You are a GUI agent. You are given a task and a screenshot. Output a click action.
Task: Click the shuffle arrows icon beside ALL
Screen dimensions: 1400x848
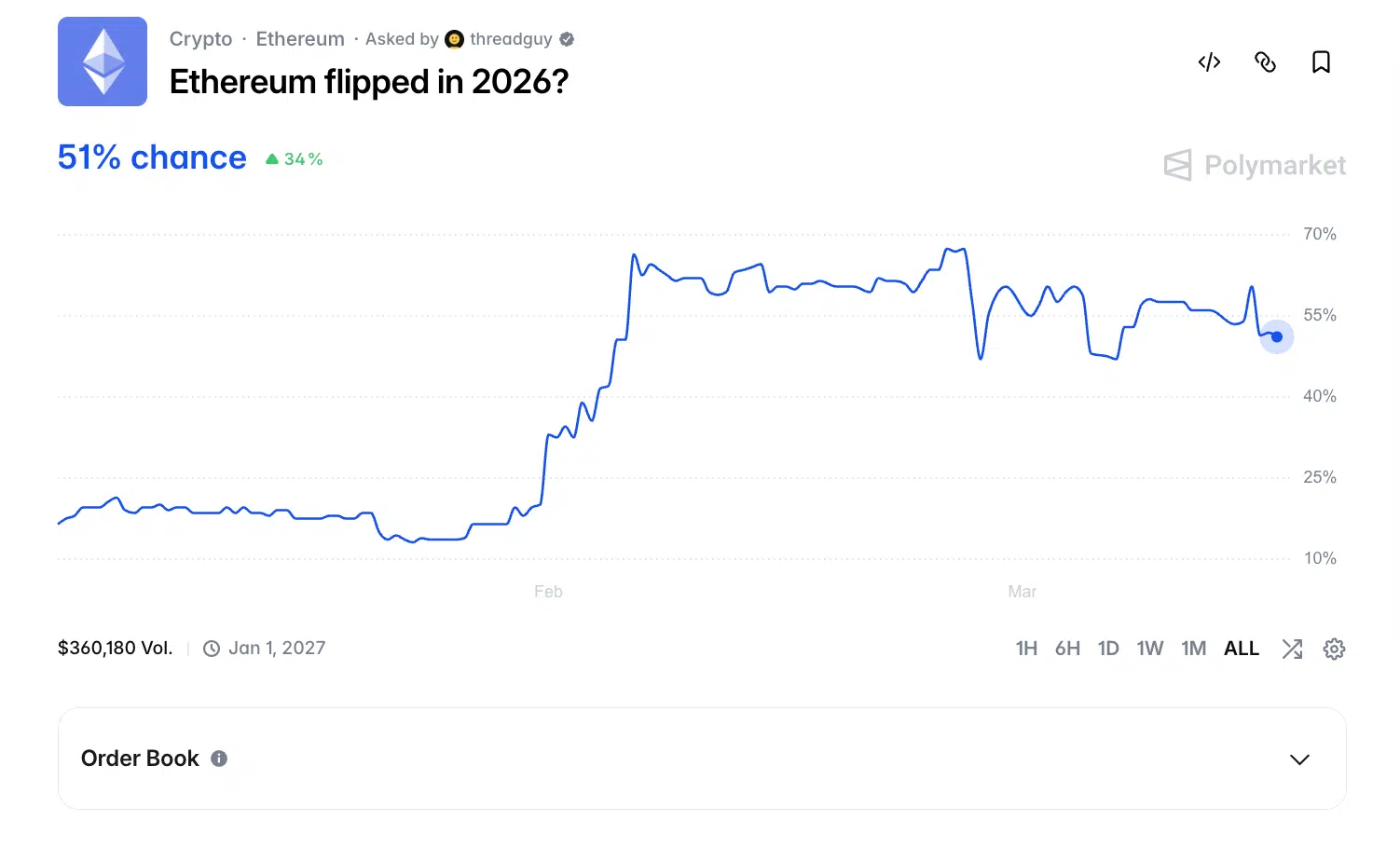pos(1292,649)
